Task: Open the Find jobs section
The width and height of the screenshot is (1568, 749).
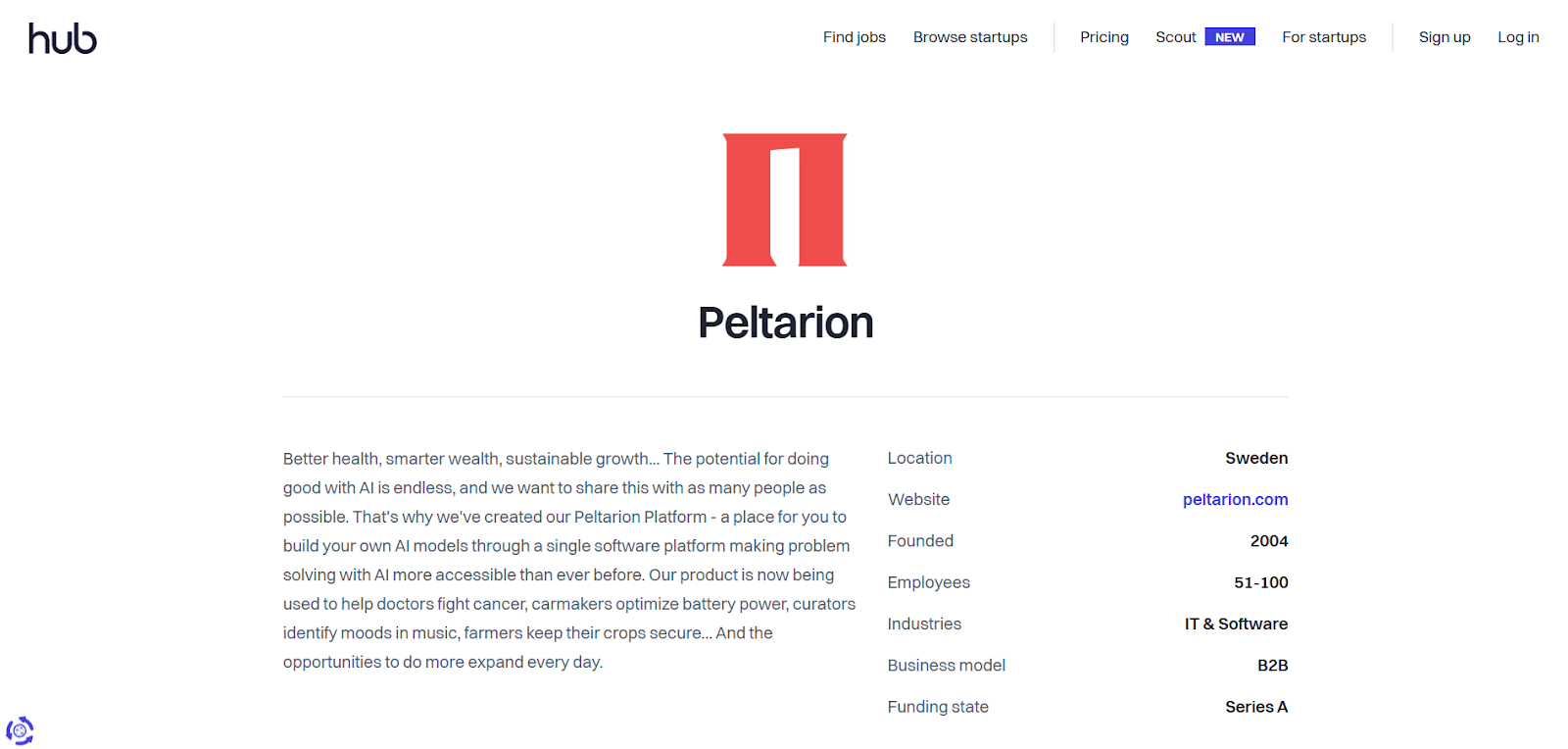Action: point(854,36)
